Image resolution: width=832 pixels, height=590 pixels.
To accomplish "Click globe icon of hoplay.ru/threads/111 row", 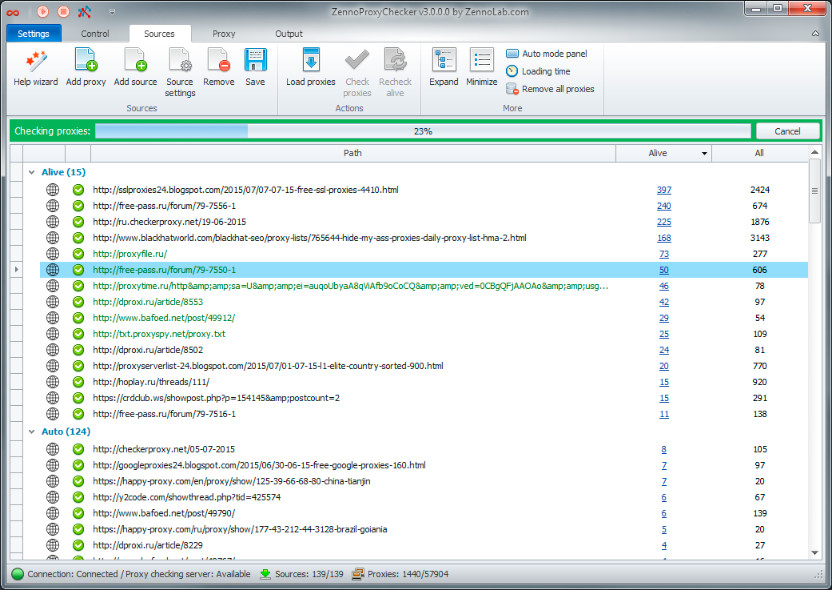I will 53,381.
